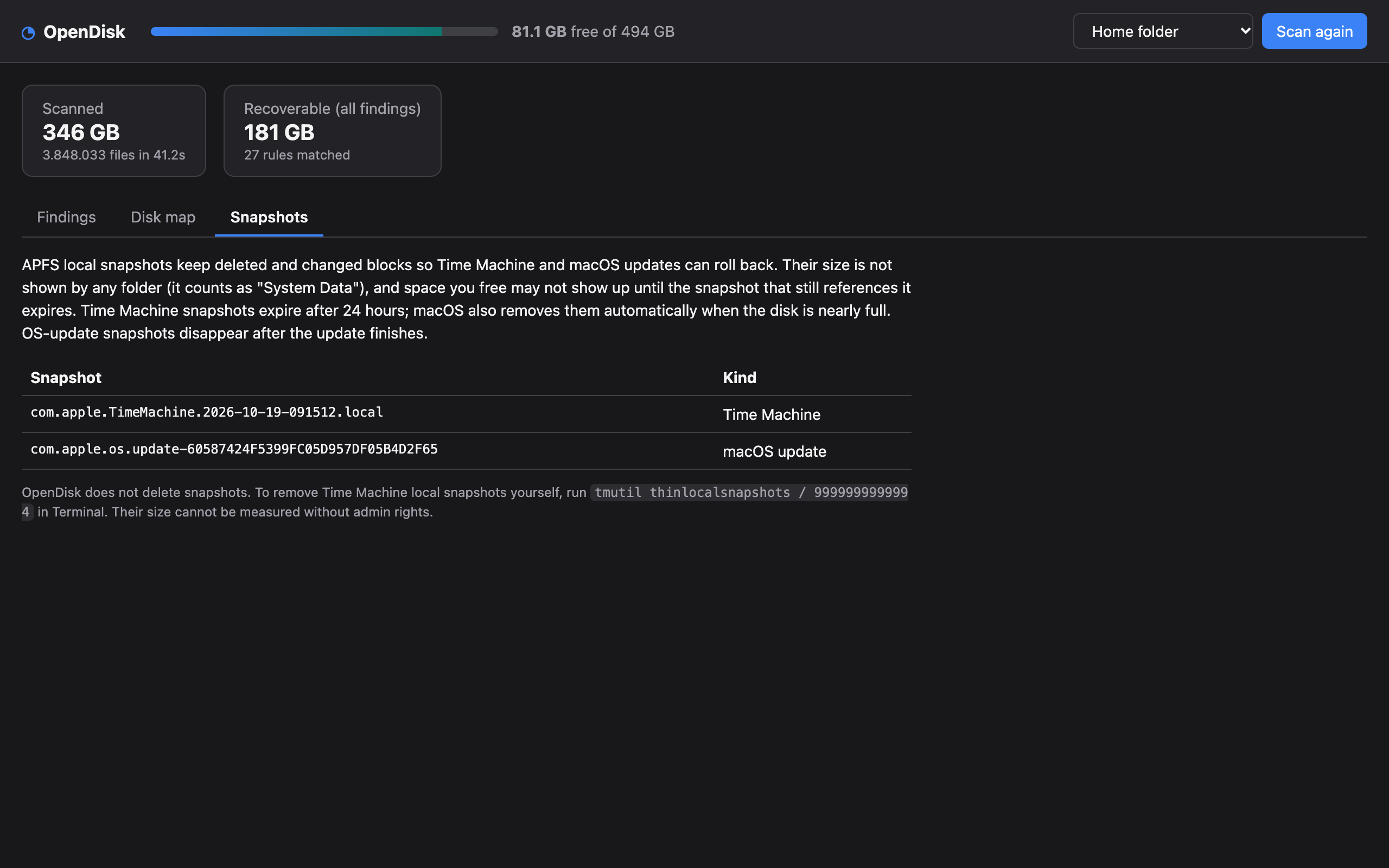
Task: Select the Snapshots tab
Action: coord(269,217)
